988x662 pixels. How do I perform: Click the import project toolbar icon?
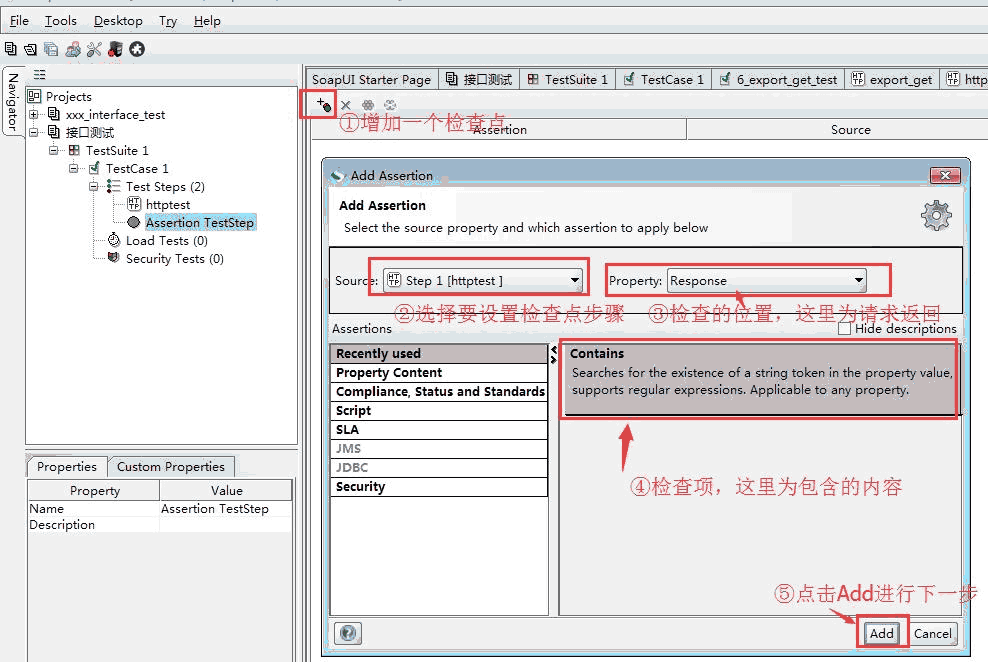[30, 49]
